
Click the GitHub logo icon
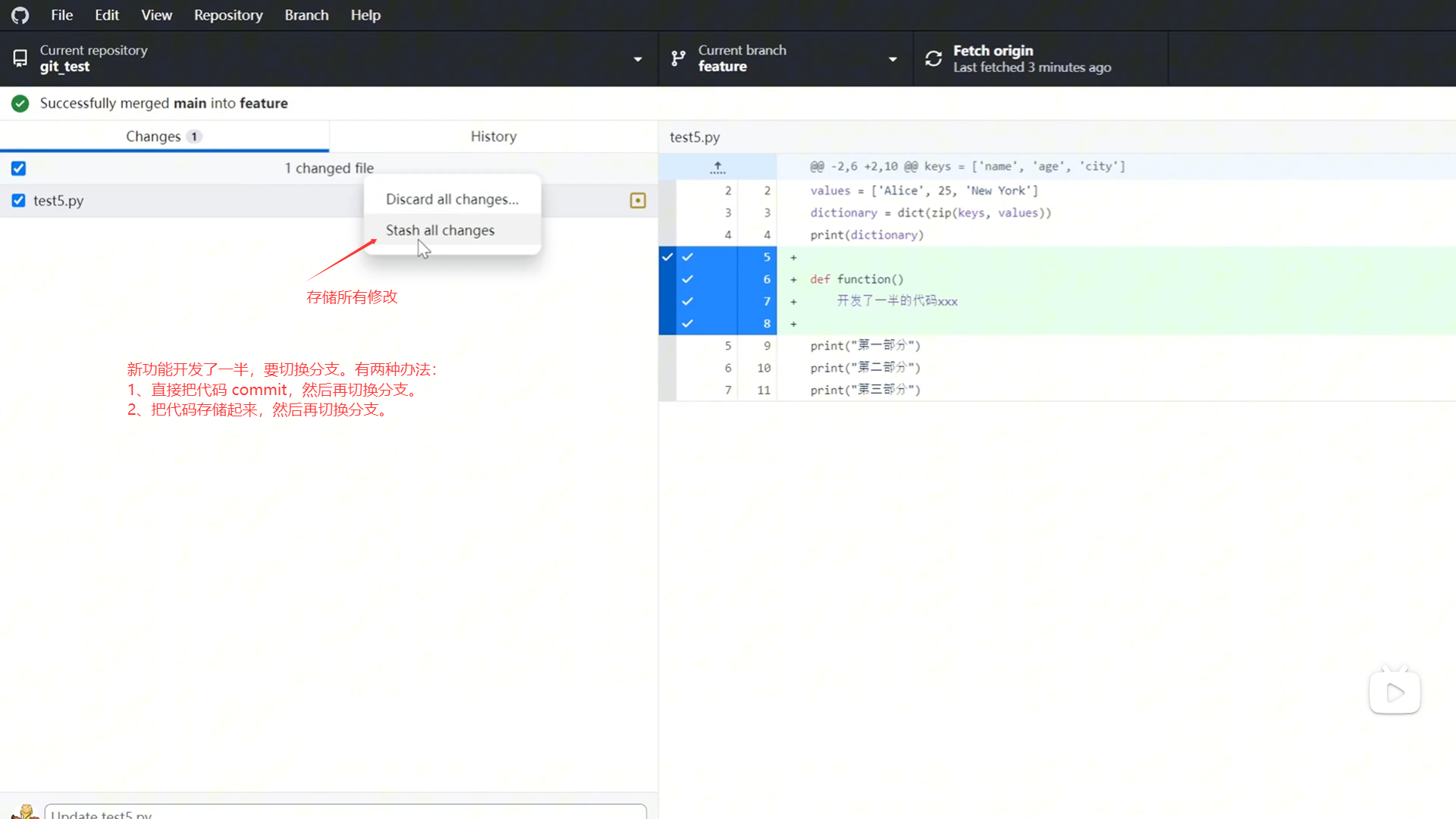point(20,15)
